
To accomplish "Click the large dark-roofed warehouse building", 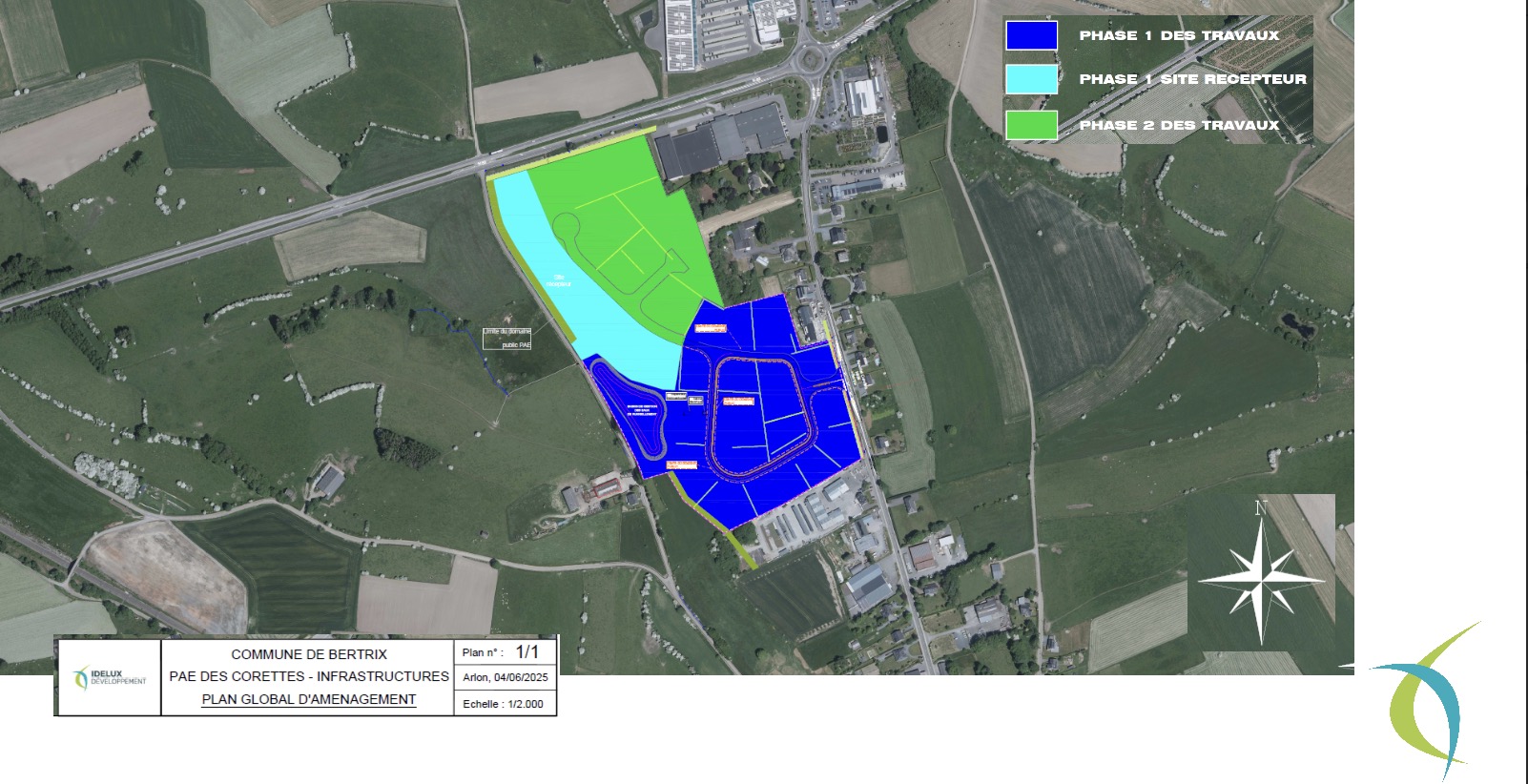I will click(x=720, y=140).
